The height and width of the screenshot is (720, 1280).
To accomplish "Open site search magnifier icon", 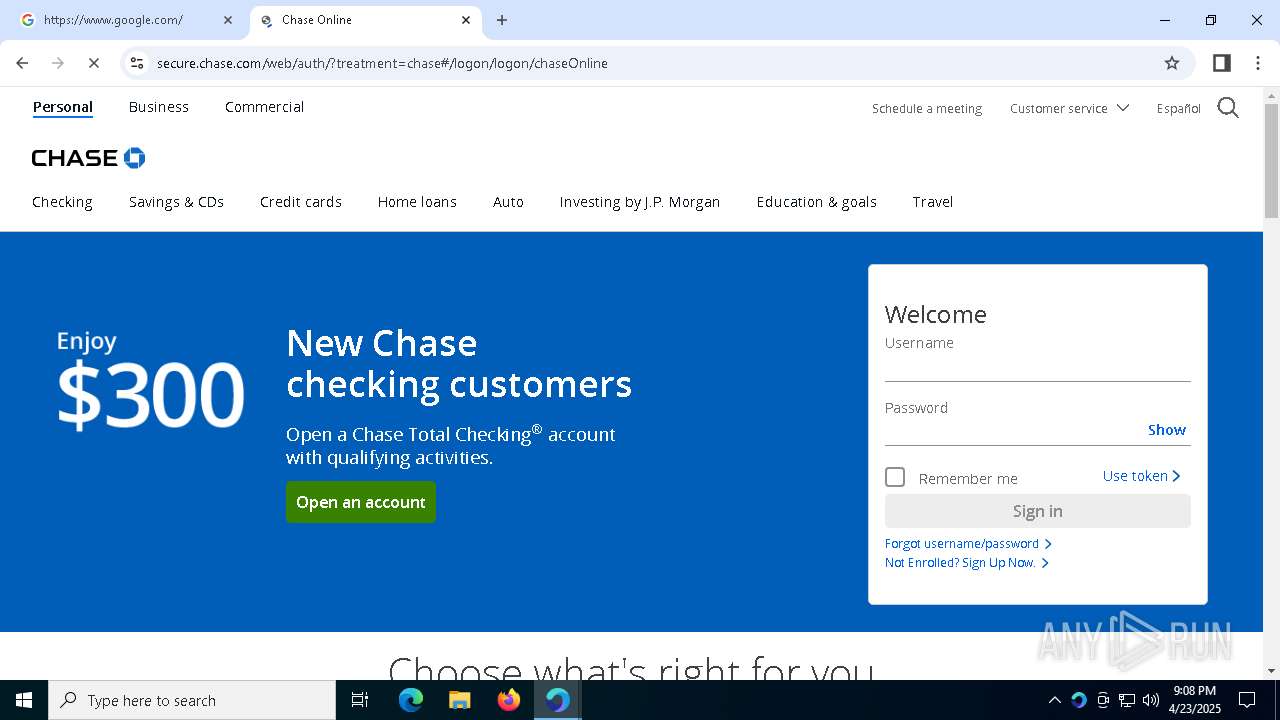I will (x=1228, y=108).
